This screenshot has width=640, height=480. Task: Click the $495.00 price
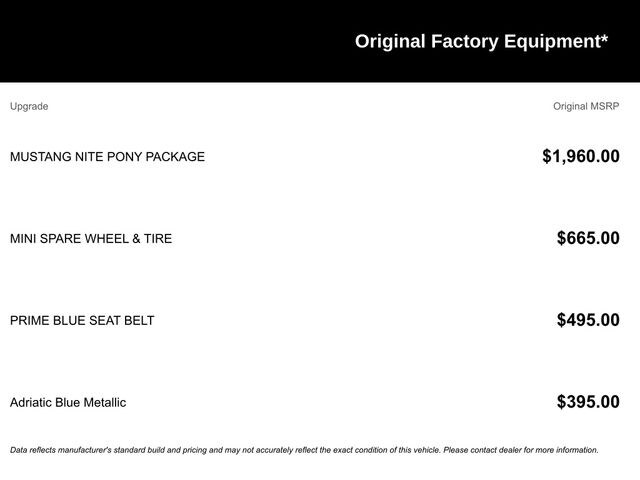(x=588, y=320)
